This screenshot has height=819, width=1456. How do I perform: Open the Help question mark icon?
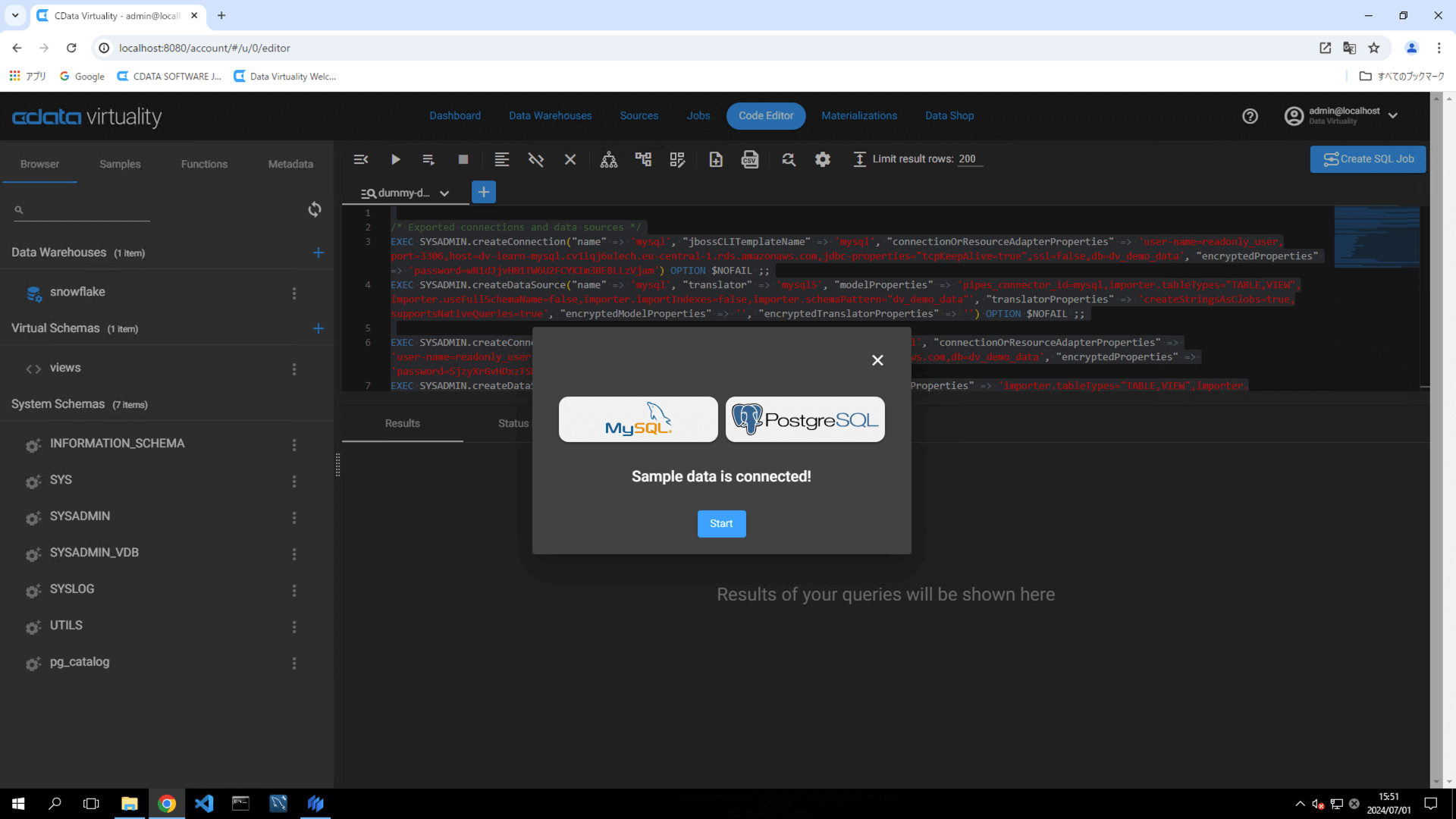(1250, 116)
